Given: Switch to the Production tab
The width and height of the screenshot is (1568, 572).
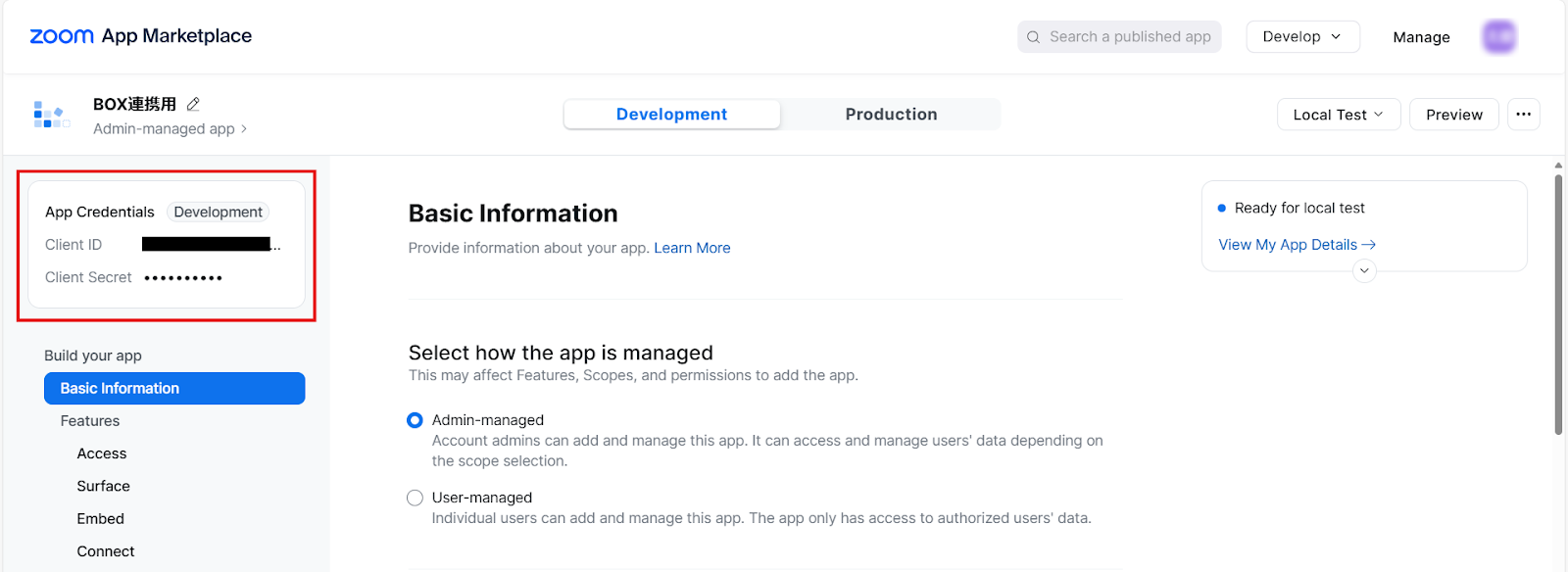Looking at the screenshot, I should 891,115.
